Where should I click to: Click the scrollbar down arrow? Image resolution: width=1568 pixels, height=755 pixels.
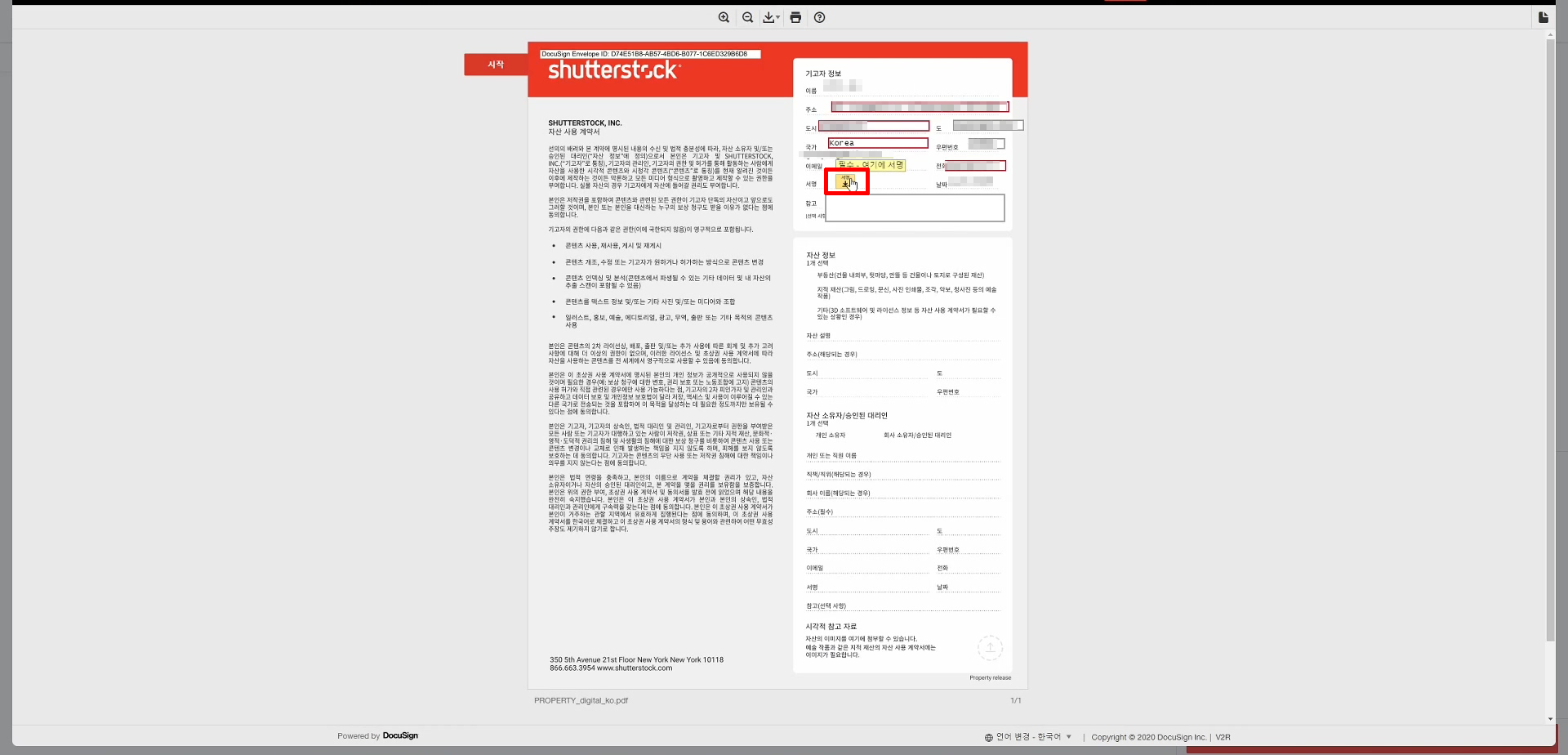(1551, 719)
